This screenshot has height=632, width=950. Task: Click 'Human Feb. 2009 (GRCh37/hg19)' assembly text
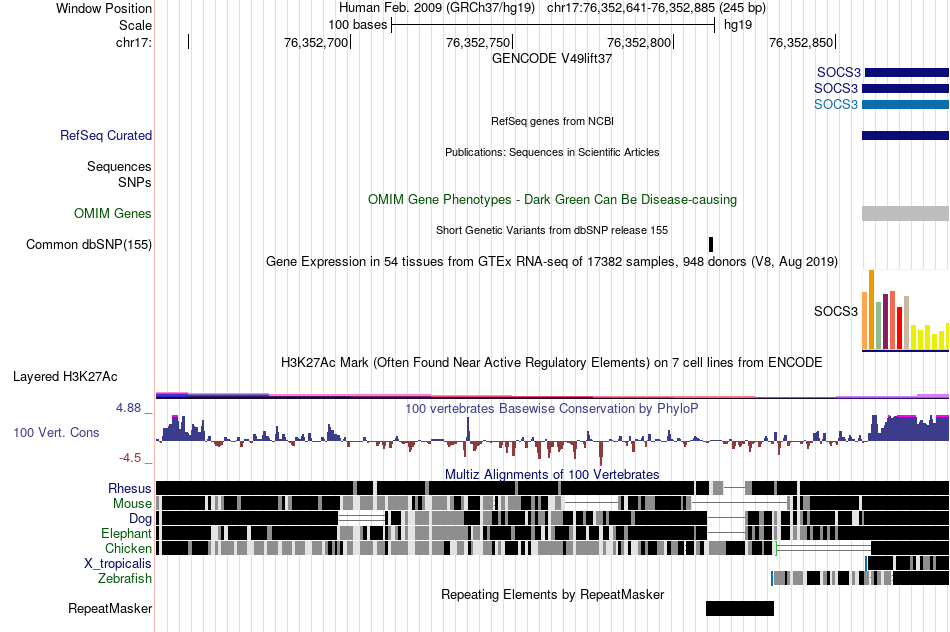pos(437,8)
